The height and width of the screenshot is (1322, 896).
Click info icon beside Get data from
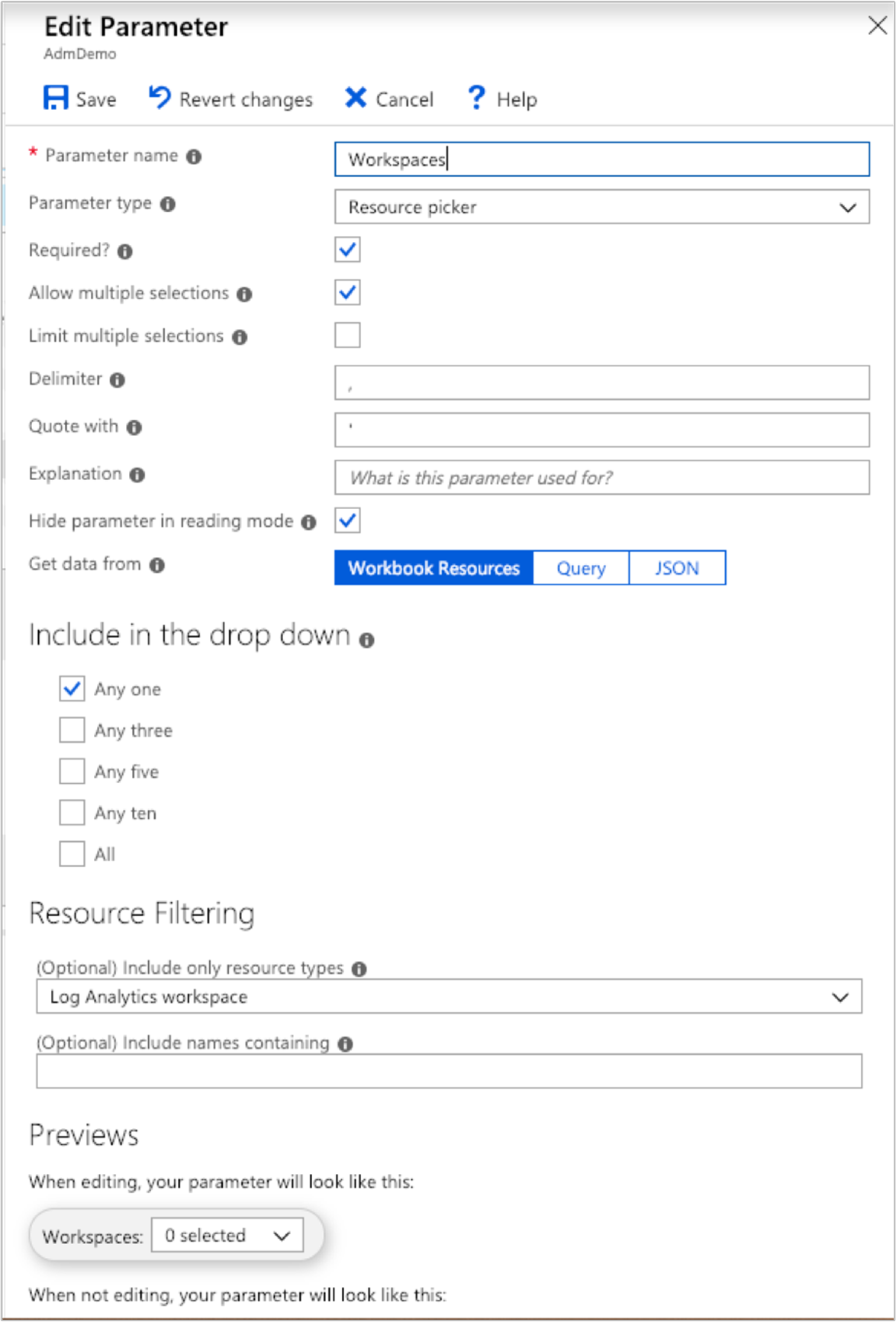[157, 565]
